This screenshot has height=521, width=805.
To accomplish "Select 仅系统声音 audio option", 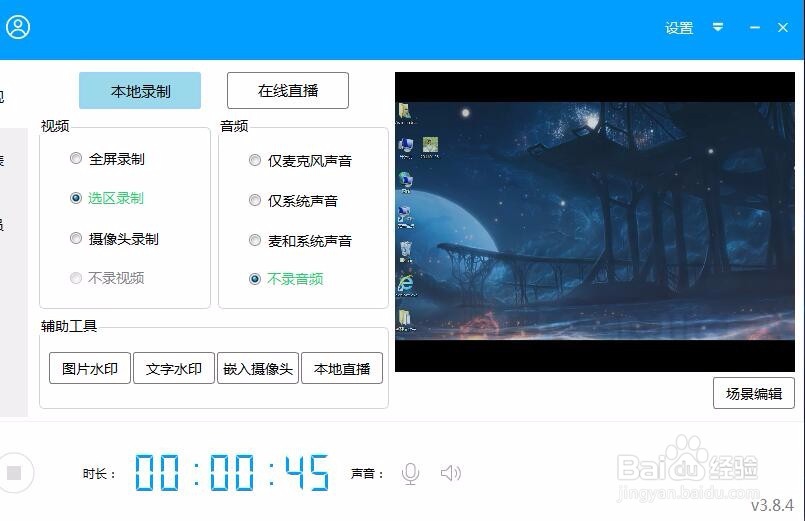I will 293,200.
